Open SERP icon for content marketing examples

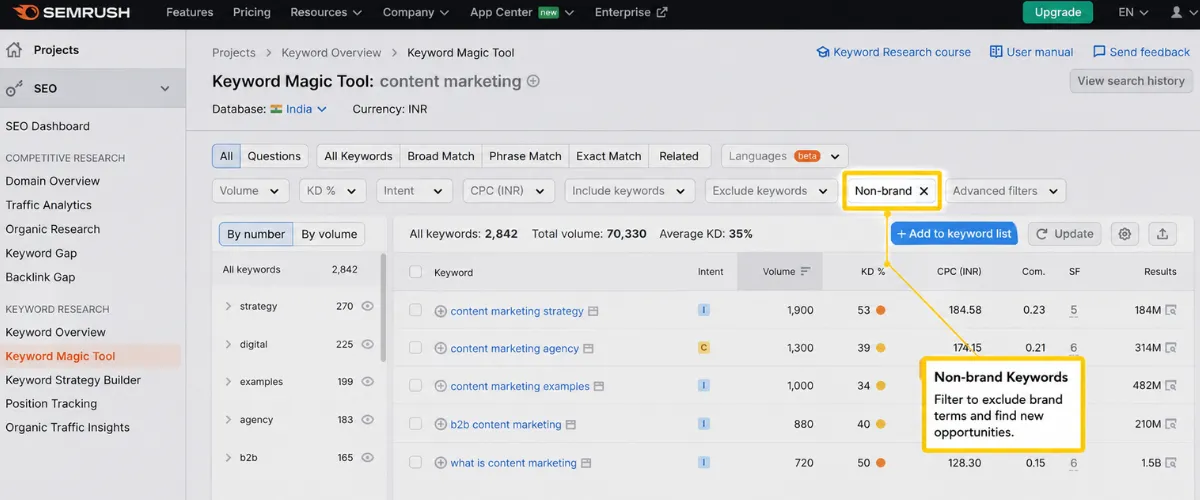click(599, 387)
